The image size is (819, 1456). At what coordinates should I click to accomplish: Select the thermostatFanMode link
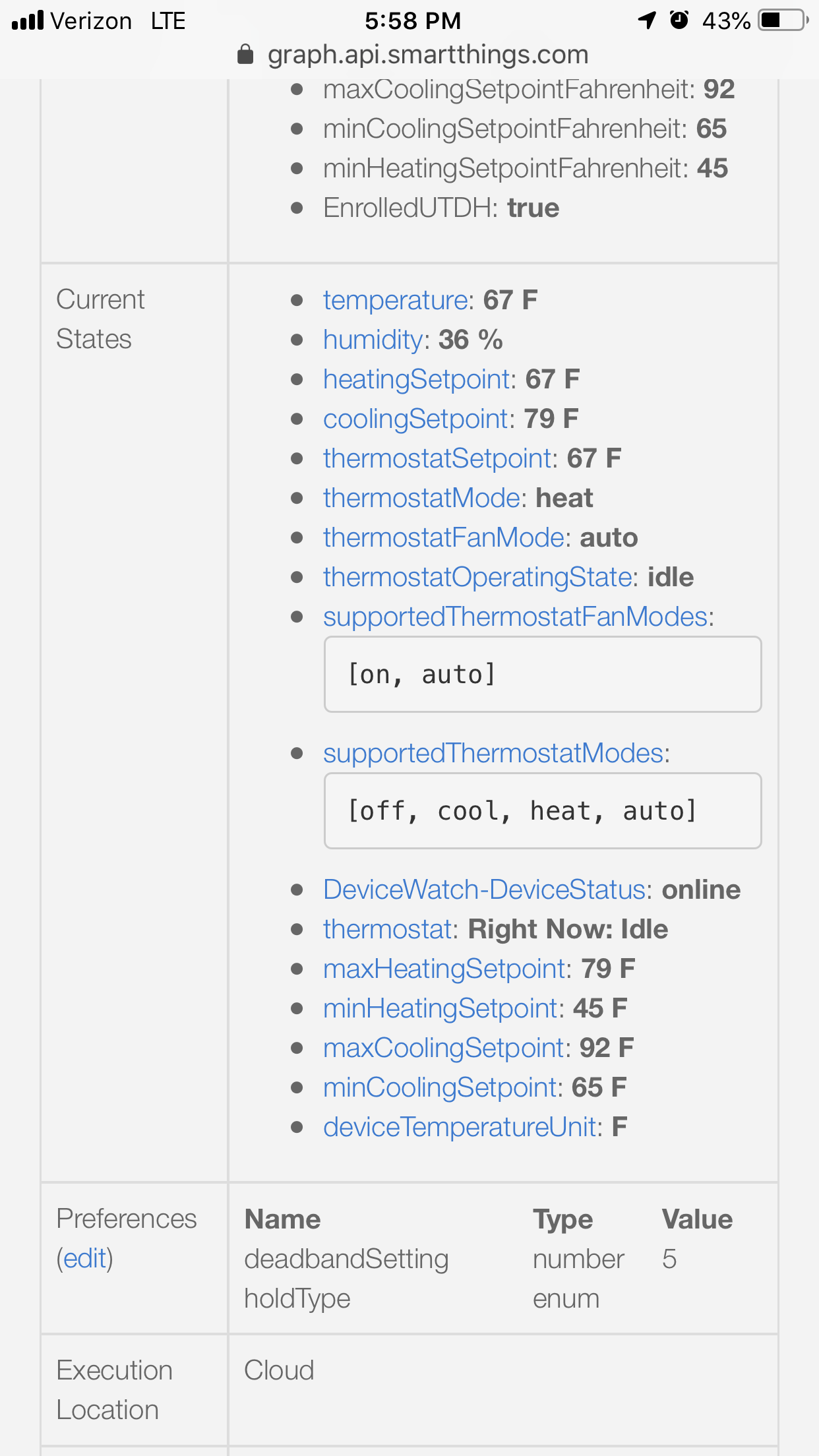444,537
